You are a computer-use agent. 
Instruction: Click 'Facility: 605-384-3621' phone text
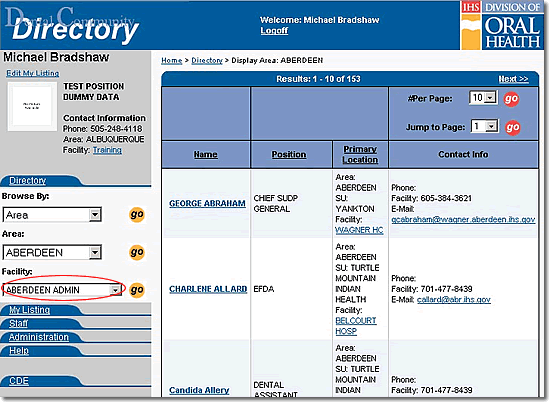pyautogui.click(x=431, y=198)
